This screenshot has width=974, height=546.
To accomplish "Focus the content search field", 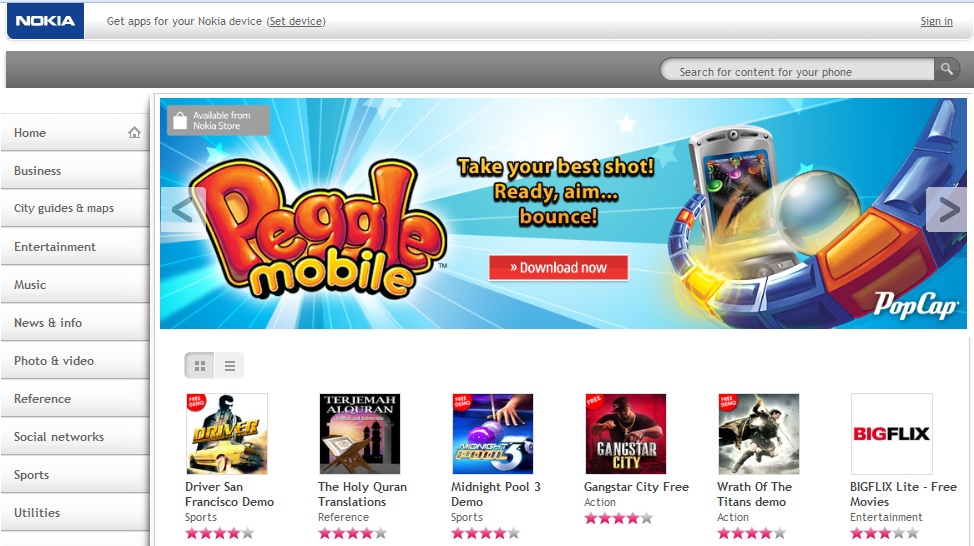I will click(x=798, y=70).
